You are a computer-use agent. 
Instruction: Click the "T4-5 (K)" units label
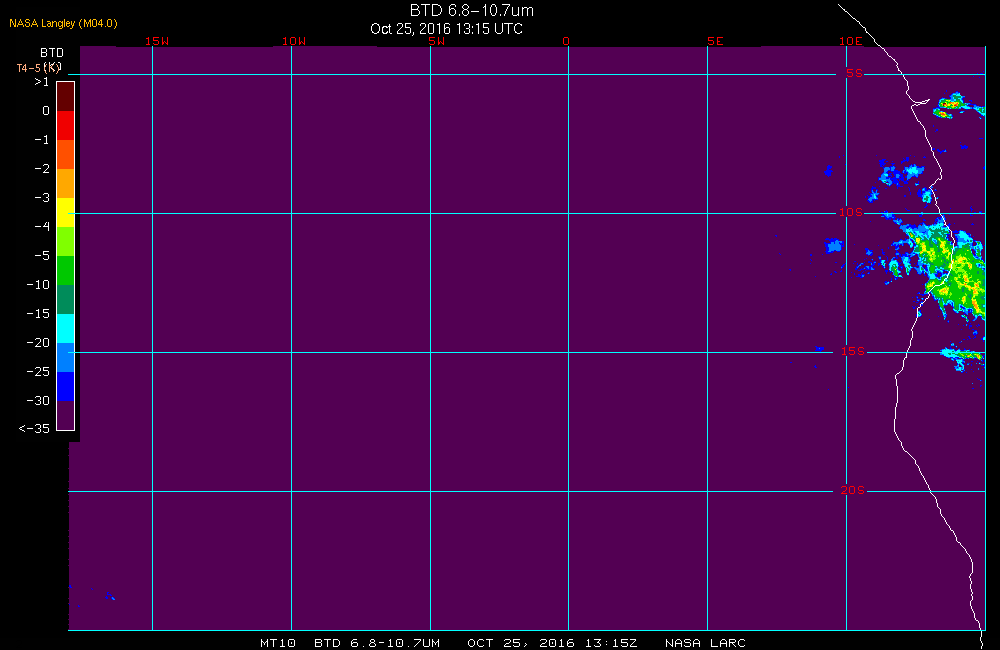(x=38, y=68)
